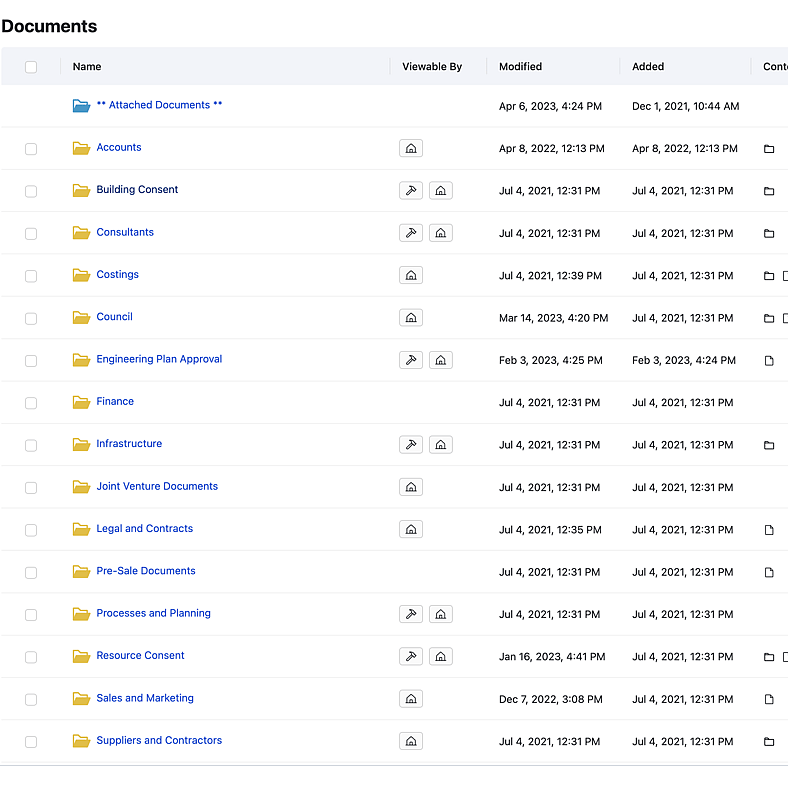Open the Council folder link
Image resolution: width=788 pixels, height=788 pixels.
(114, 317)
